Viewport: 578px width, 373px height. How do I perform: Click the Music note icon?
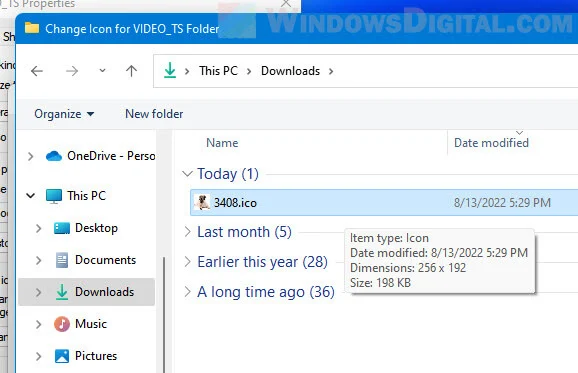[x=62, y=324]
